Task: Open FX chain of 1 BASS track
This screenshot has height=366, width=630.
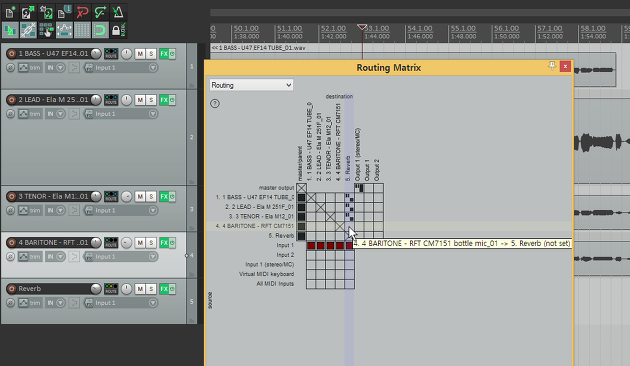Action: pyautogui.click(x=164, y=53)
